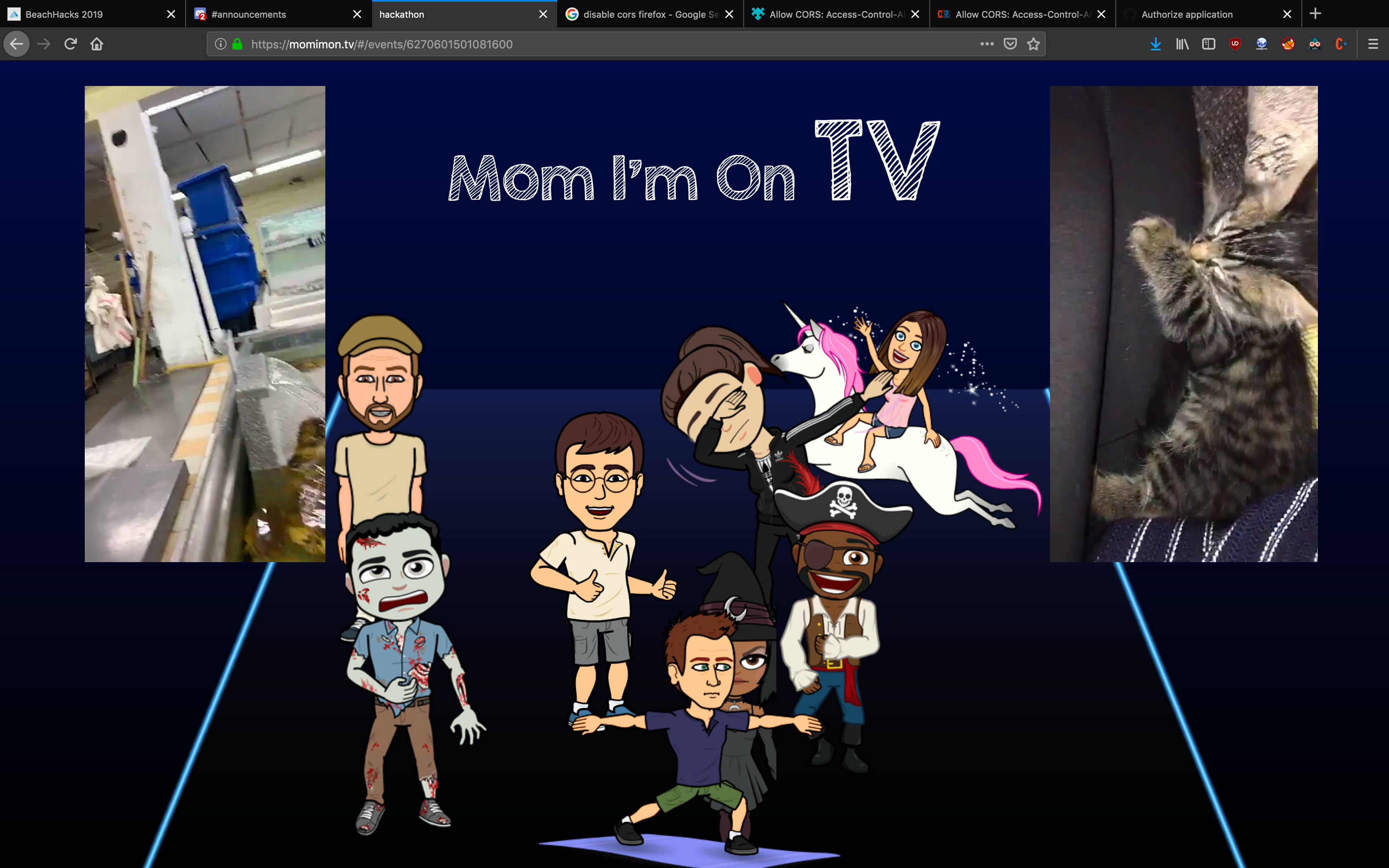Viewport: 1389px width, 868px height.
Task: Click the green secure connection padlock
Action: (x=237, y=44)
